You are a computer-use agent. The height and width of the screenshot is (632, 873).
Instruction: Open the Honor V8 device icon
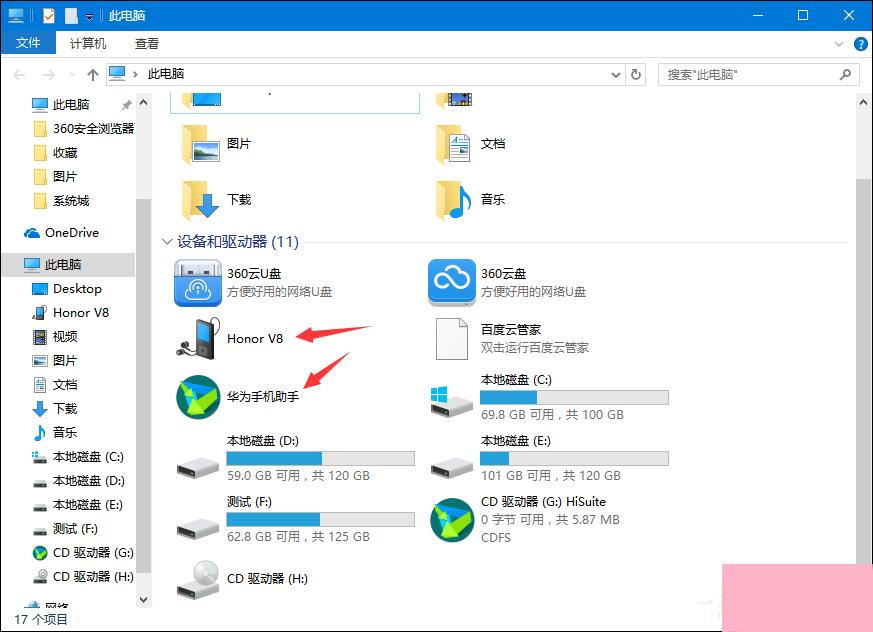click(x=198, y=339)
